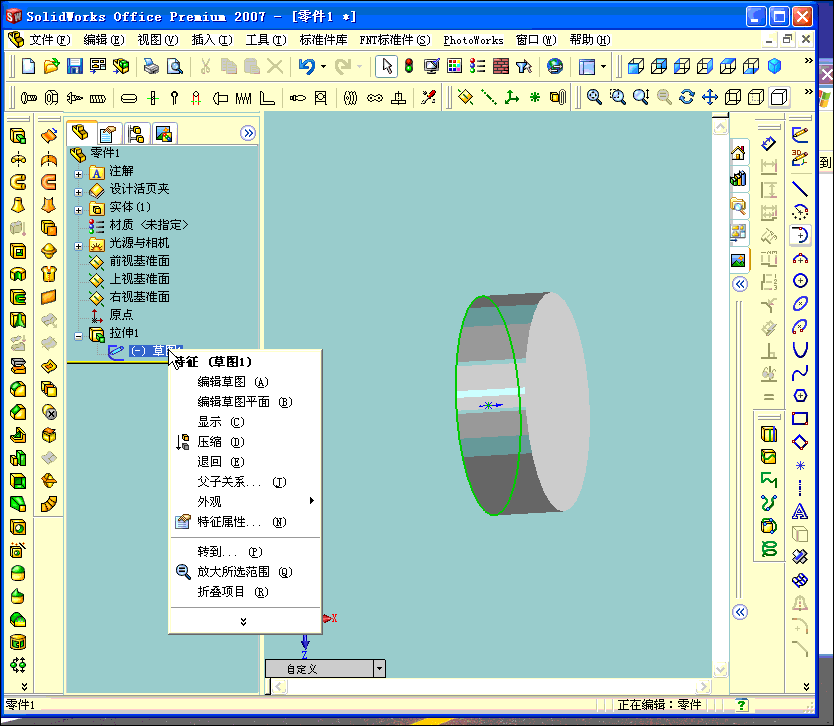Click the blue Isometric view cube icon
The height and width of the screenshot is (726, 834).
click(x=774, y=66)
